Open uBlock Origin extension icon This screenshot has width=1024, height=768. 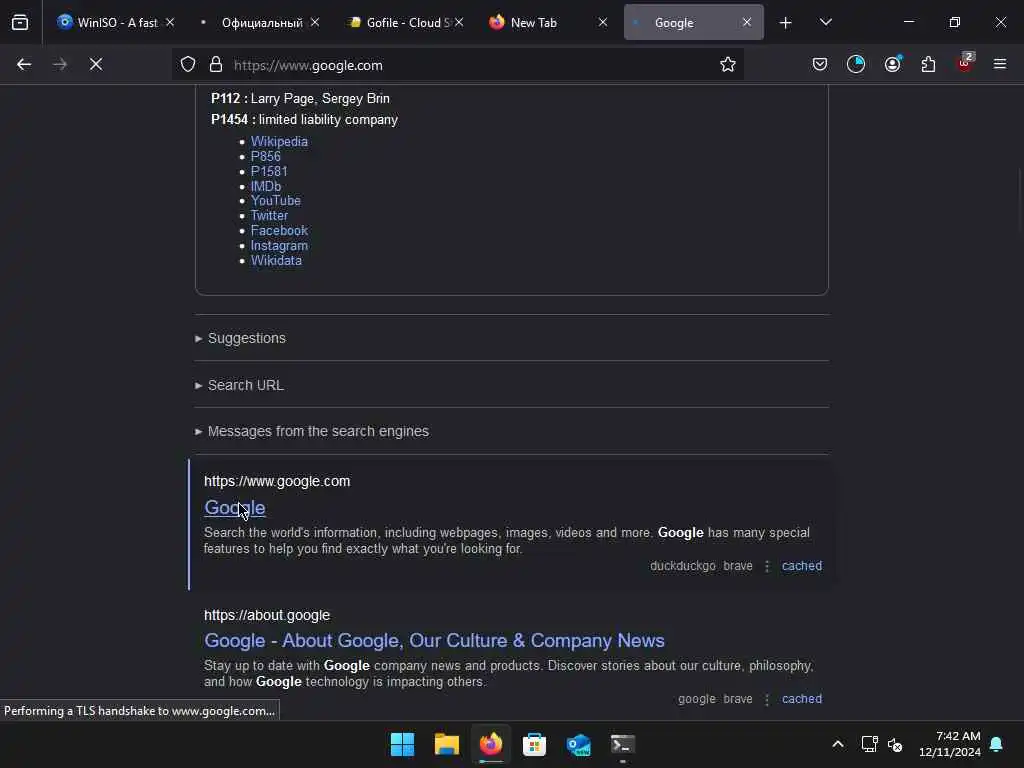click(x=965, y=63)
